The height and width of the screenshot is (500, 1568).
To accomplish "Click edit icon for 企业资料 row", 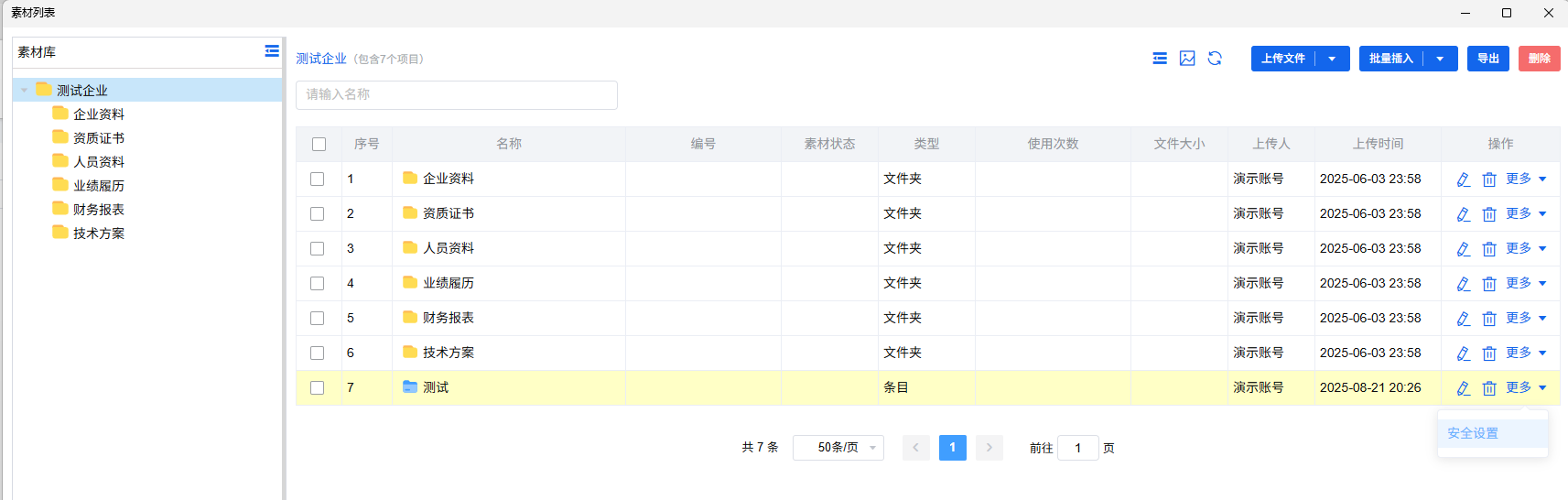I will [x=1463, y=179].
